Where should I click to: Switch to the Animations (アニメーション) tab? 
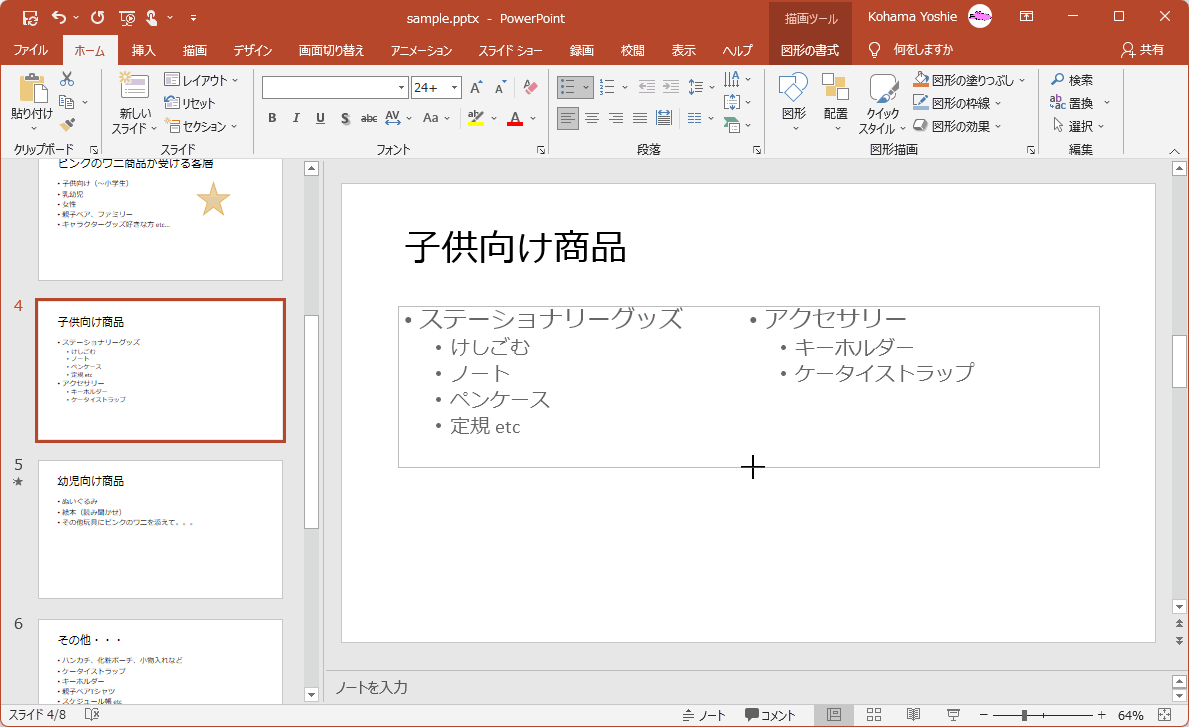click(421, 50)
